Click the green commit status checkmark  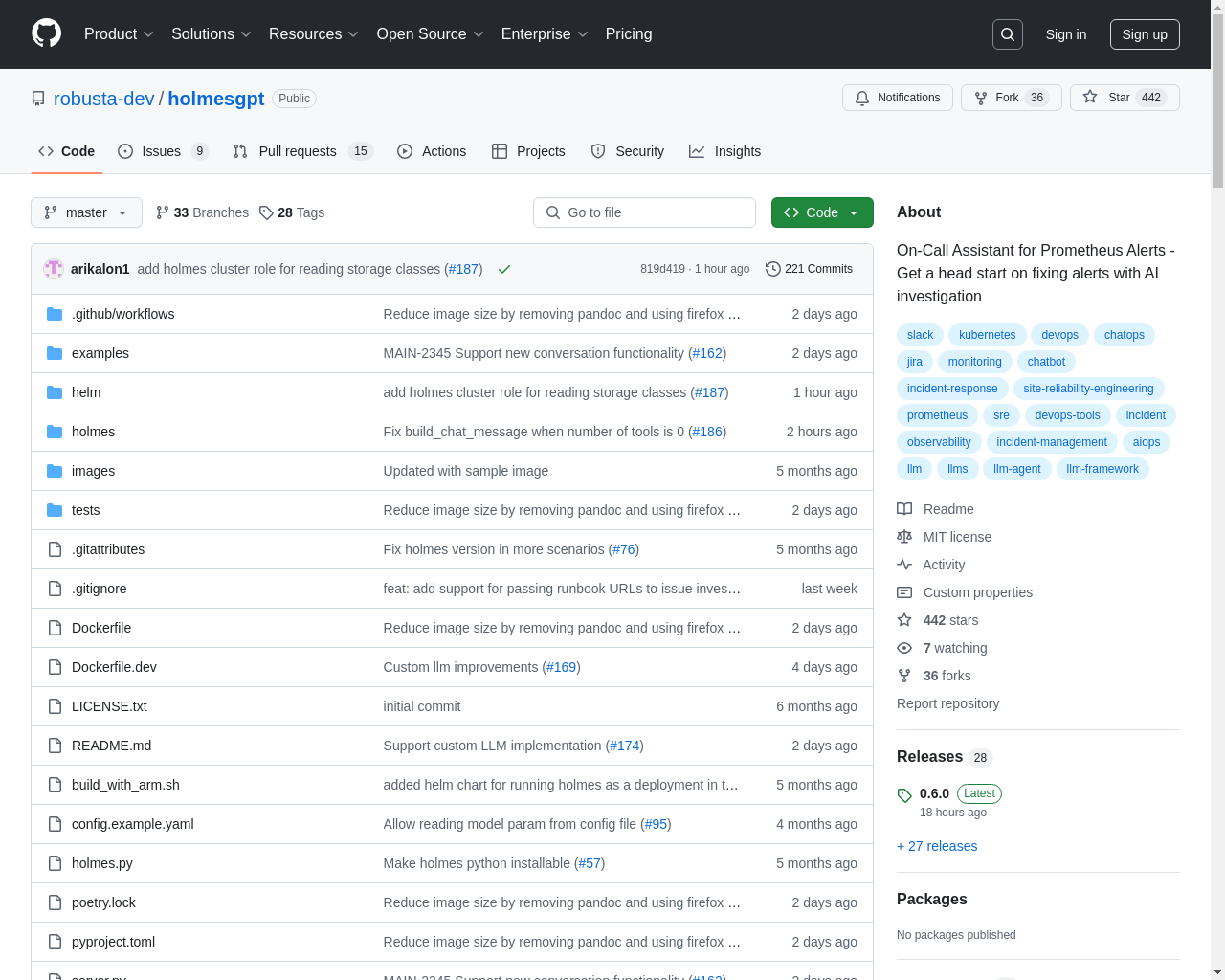[504, 269]
